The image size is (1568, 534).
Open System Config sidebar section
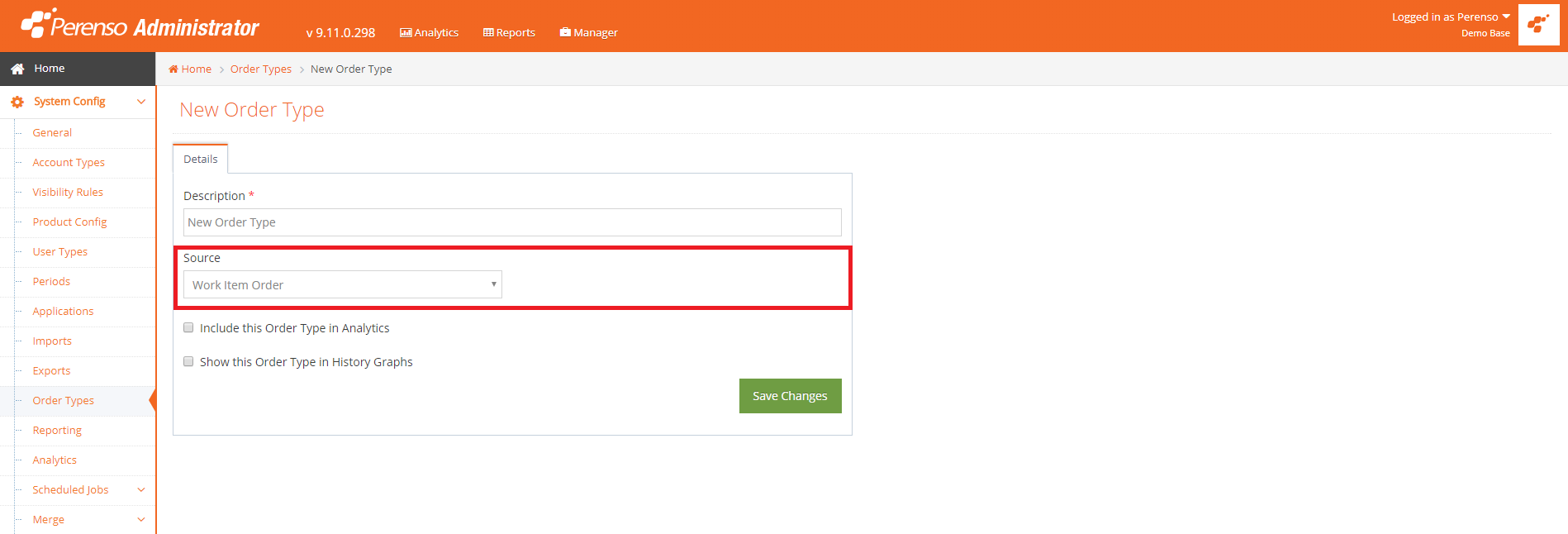(78, 102)
